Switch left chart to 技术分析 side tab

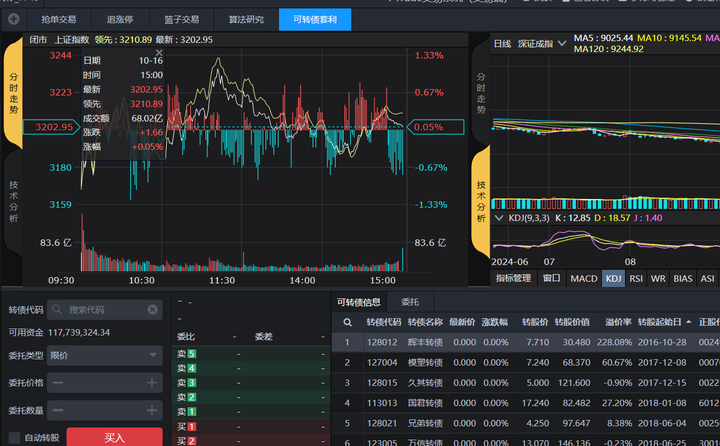coord(14,202)
